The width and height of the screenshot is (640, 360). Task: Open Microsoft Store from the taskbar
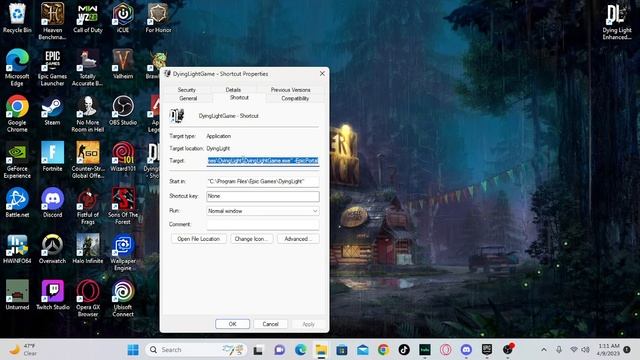point(342,350)
